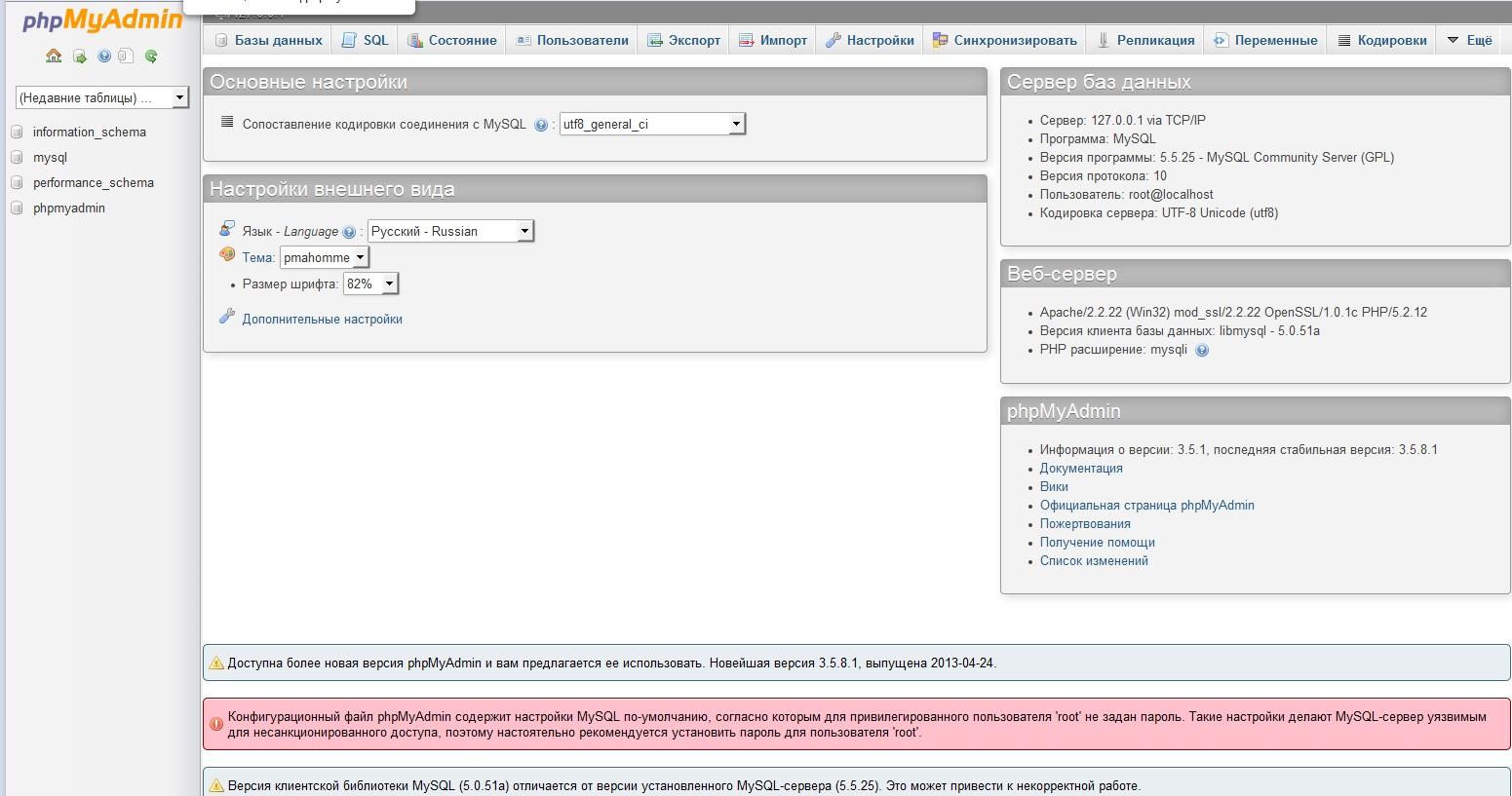Go to the Состояние tab
1512x796 pixels.
[452, 40]
